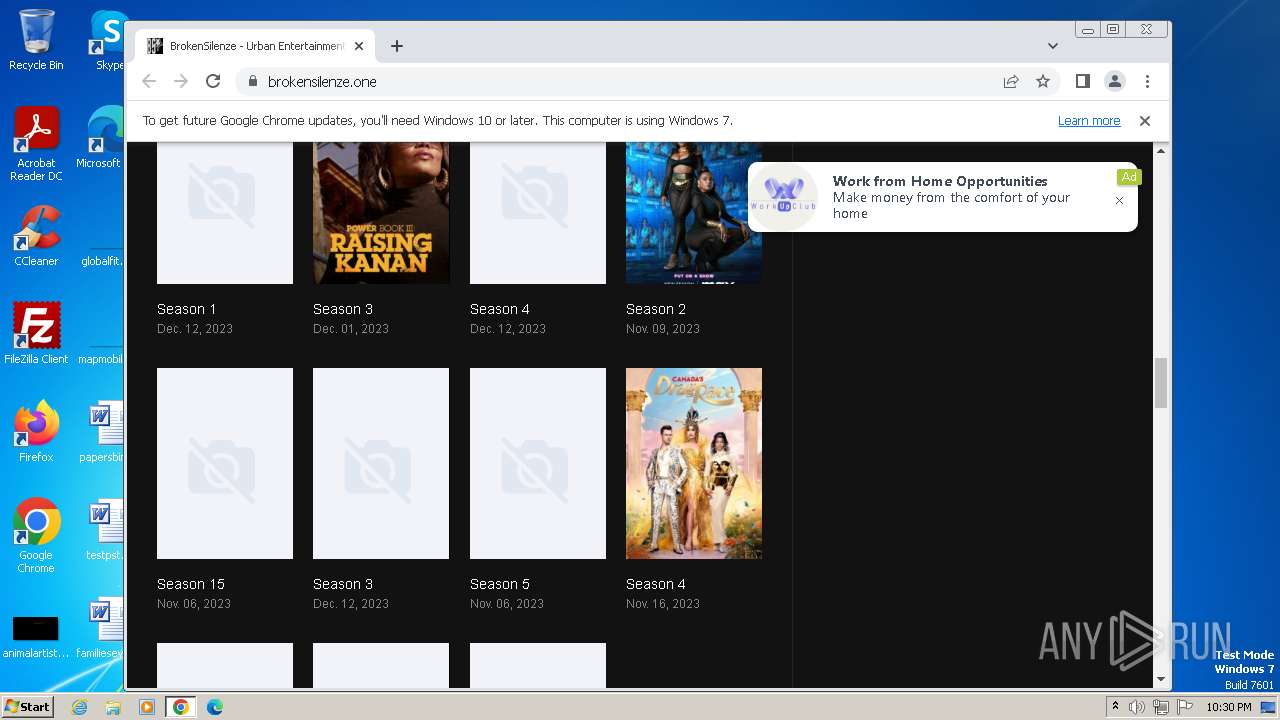Launch Internet Explorer from taskbar
This screenshot has width=1280, height=720.
click(x=80, y=707)
